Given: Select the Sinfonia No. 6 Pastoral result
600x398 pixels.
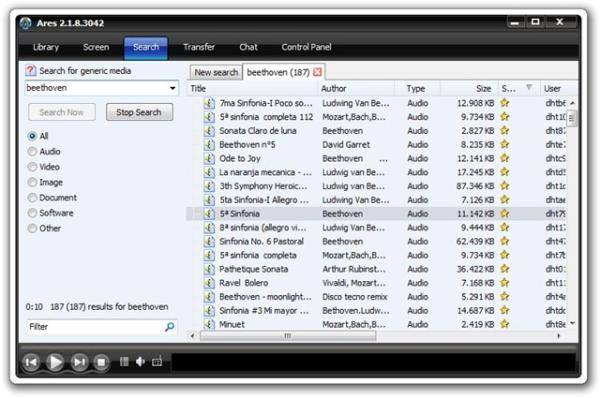Looking at the screenshot, I should point(377,241).
